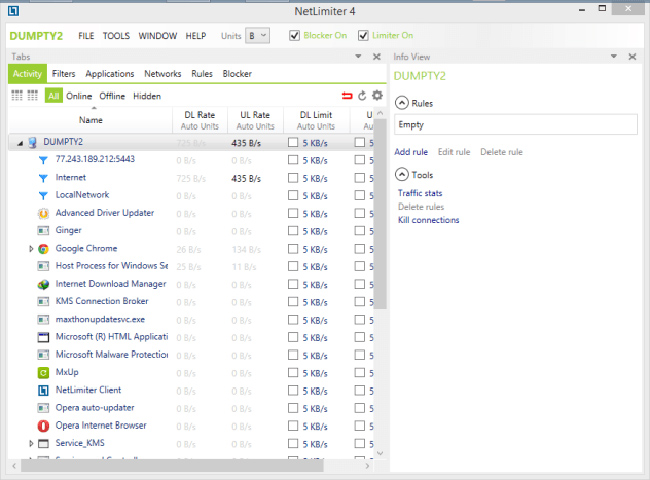The height and width of the screenshot is (480, 650).
Task: Click the Add rule link
Action: click(x=411, y=152)
